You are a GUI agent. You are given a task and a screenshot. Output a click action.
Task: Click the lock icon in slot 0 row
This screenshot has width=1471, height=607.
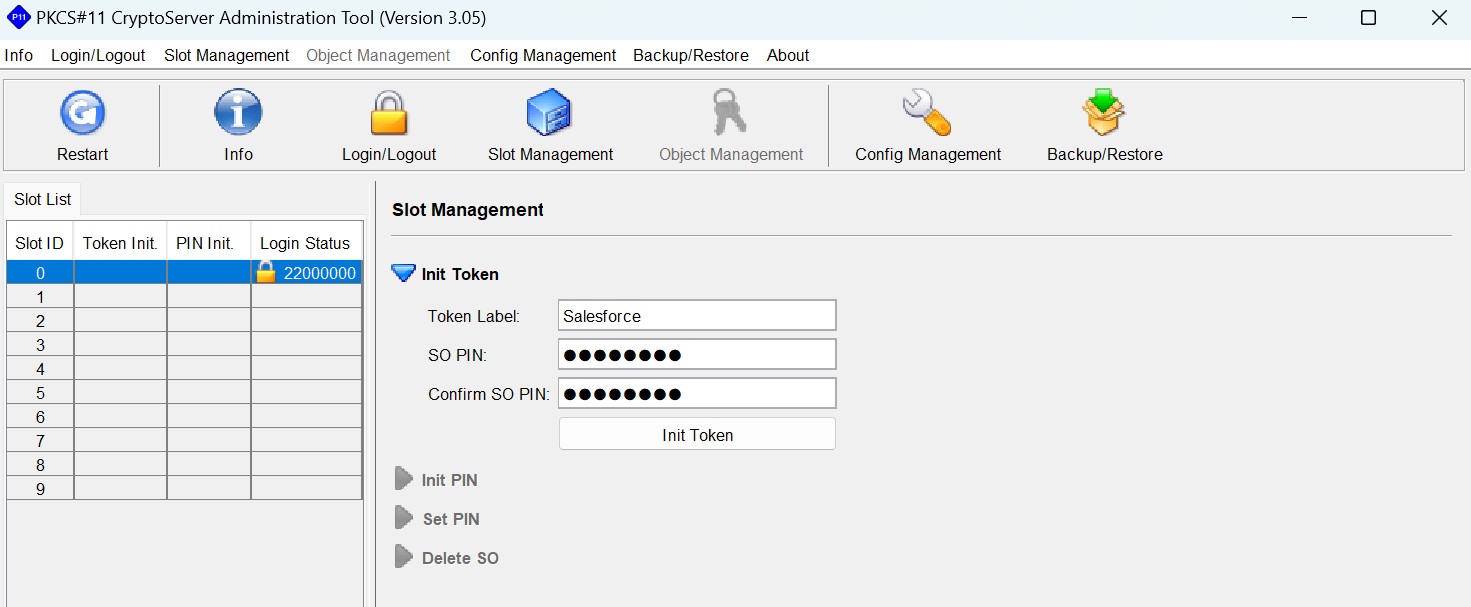point(266,272)
